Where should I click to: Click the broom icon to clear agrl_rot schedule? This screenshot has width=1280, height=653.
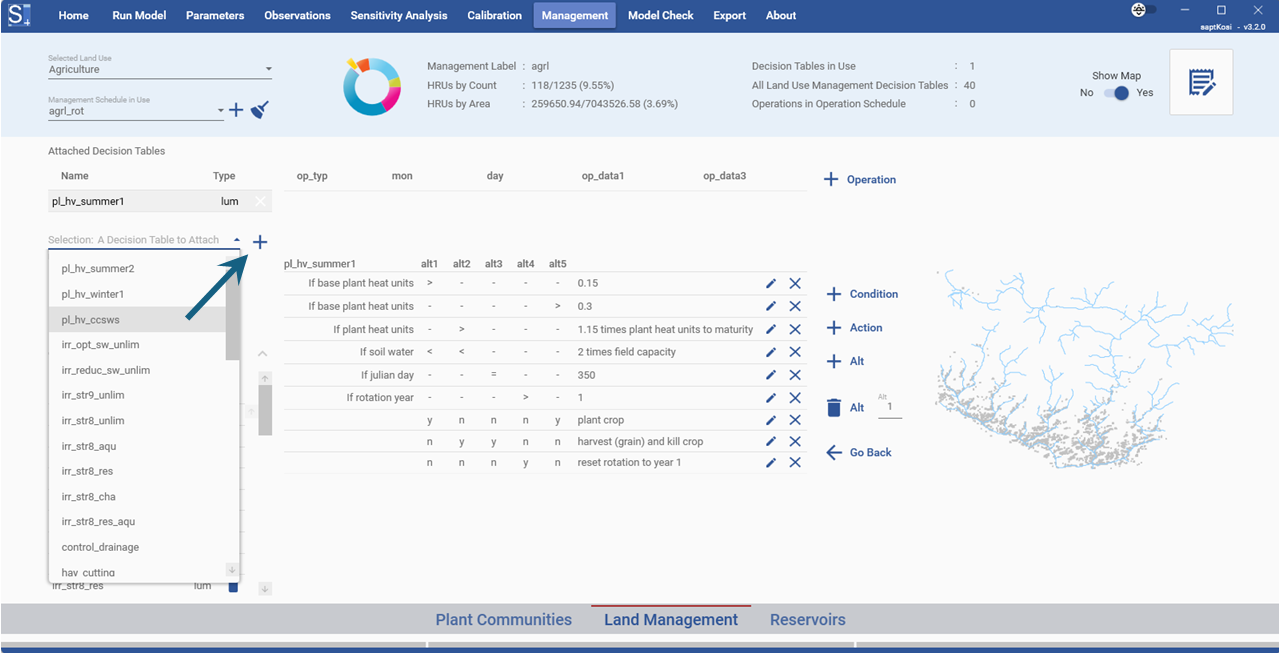[x=259, y=110]
